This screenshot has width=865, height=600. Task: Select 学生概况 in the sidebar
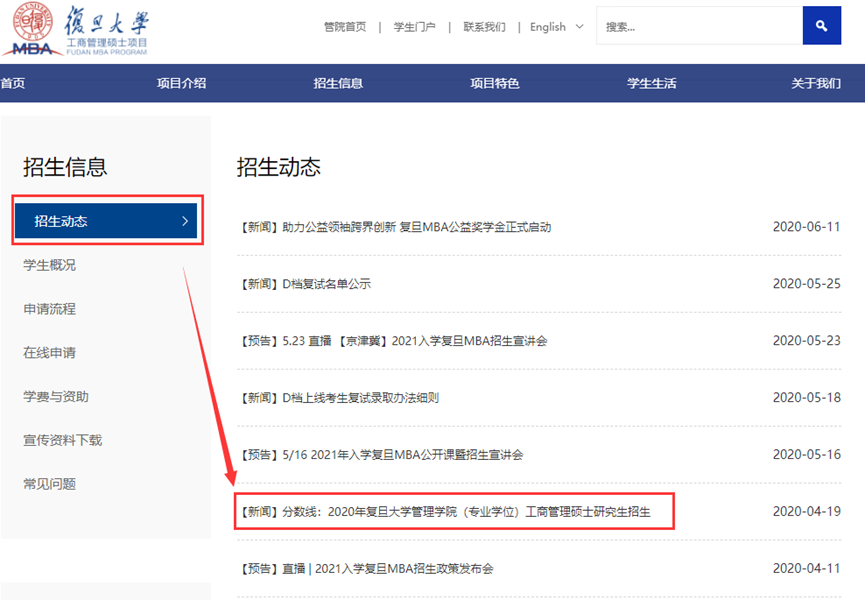49,265
